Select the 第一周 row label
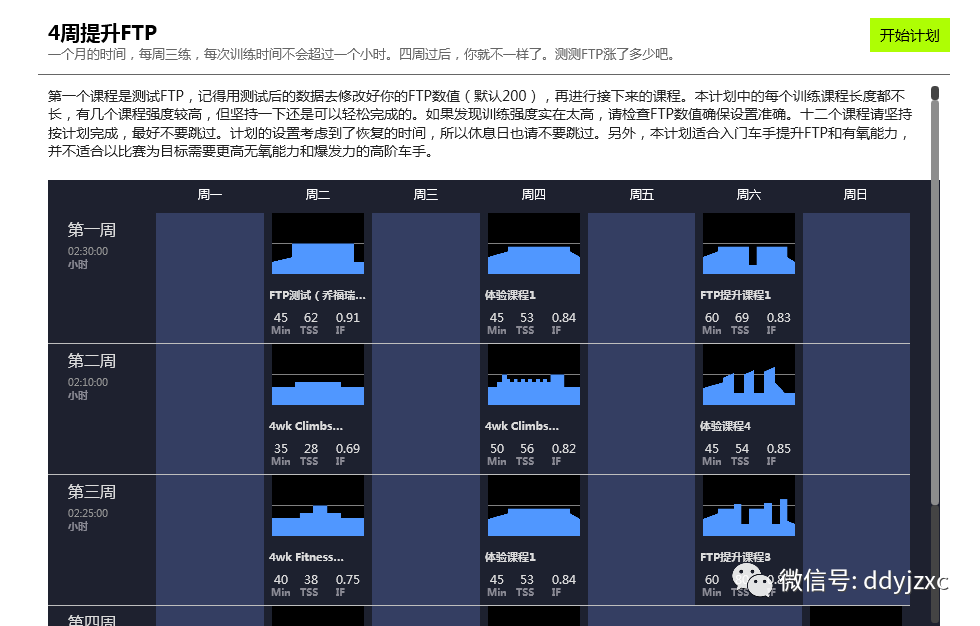 pos(92,230)
